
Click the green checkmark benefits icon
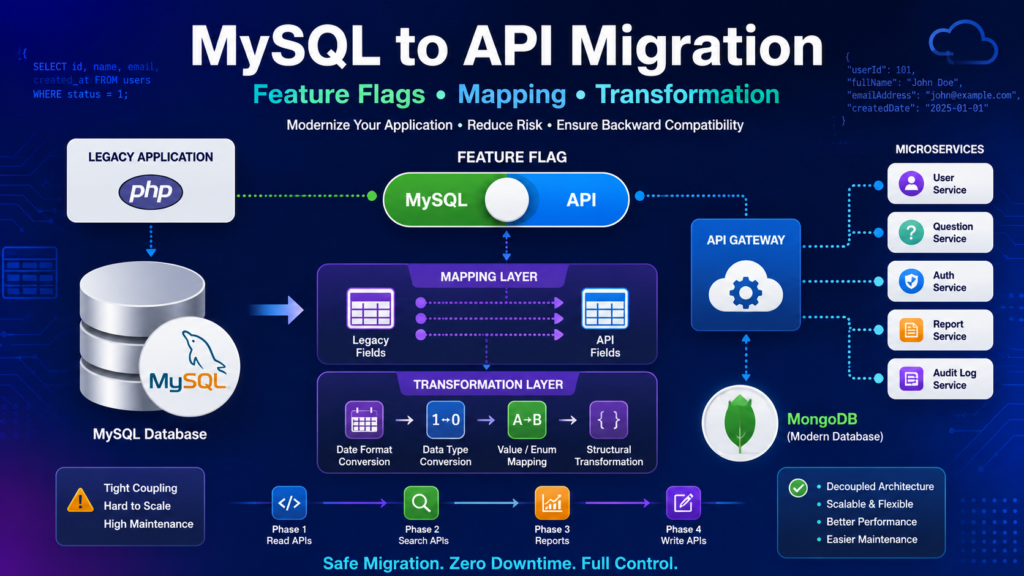[798, 488]
